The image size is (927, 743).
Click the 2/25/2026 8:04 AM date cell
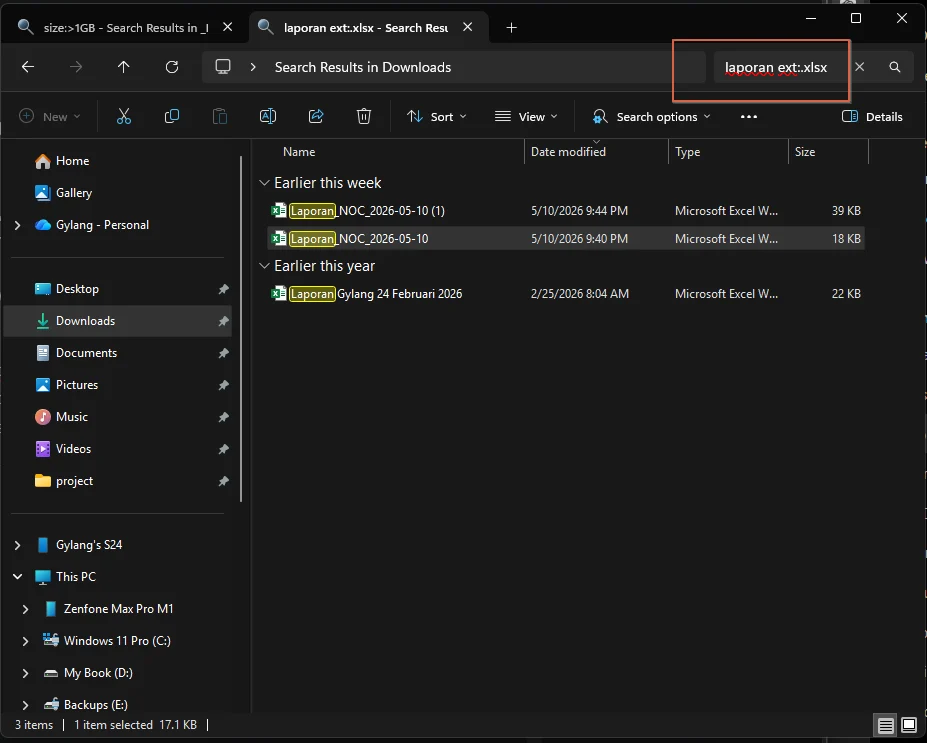tap(579, 294)
